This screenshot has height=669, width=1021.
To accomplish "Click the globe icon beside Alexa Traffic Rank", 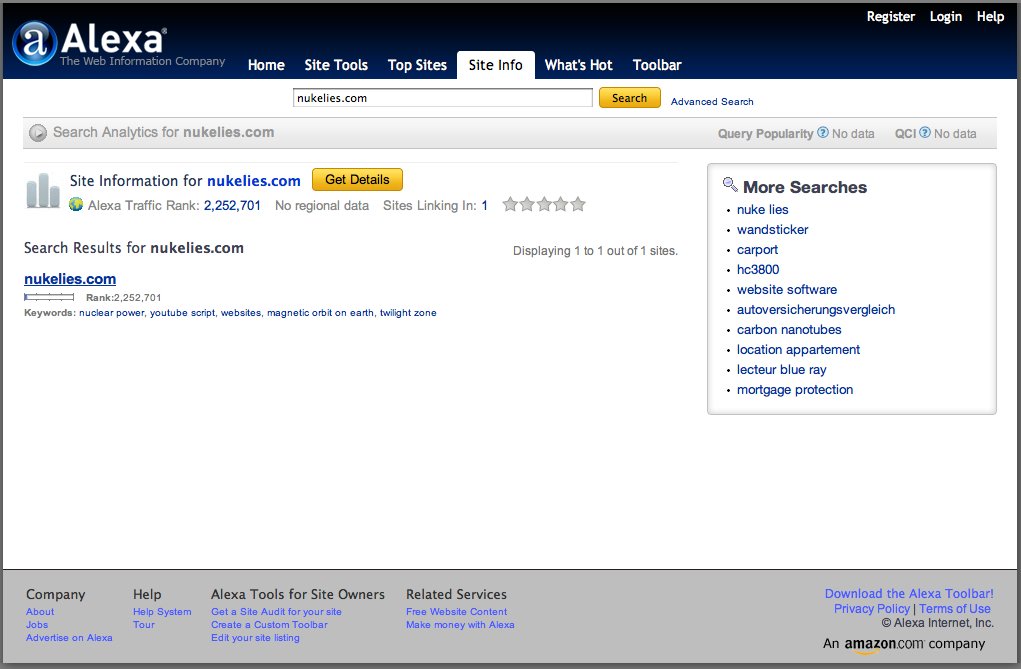I will (x=76, y=205).
